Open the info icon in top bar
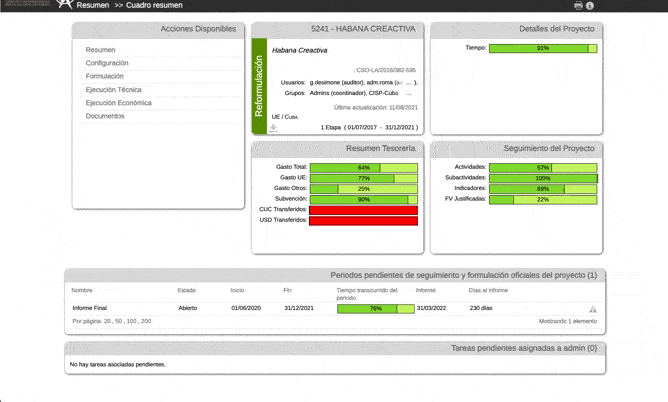The height and width of the screenshot is (402, 668). 590,5
